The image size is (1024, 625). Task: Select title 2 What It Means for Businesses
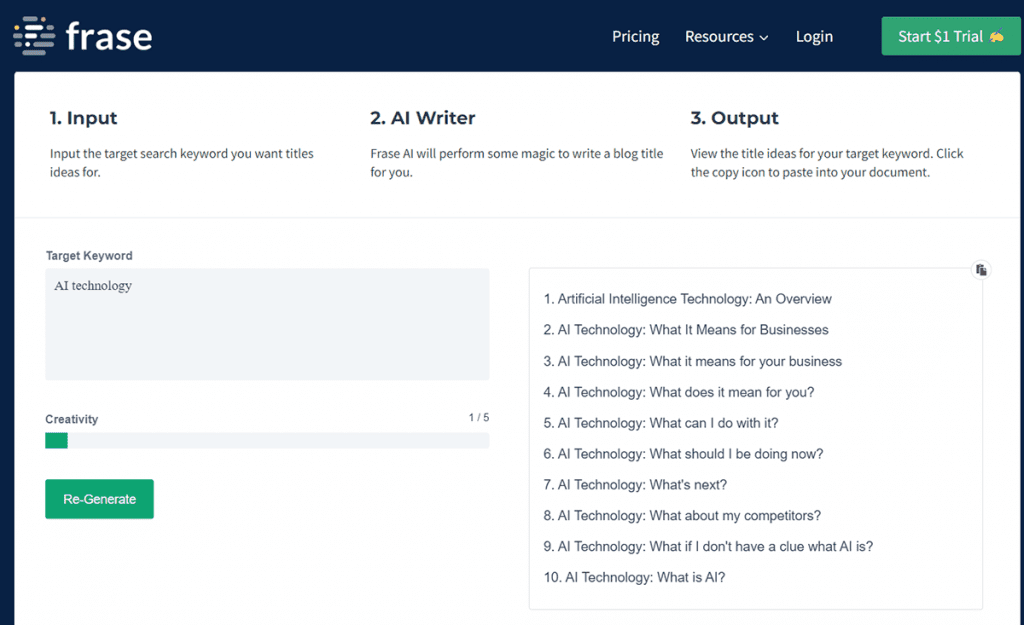[686, 330]
